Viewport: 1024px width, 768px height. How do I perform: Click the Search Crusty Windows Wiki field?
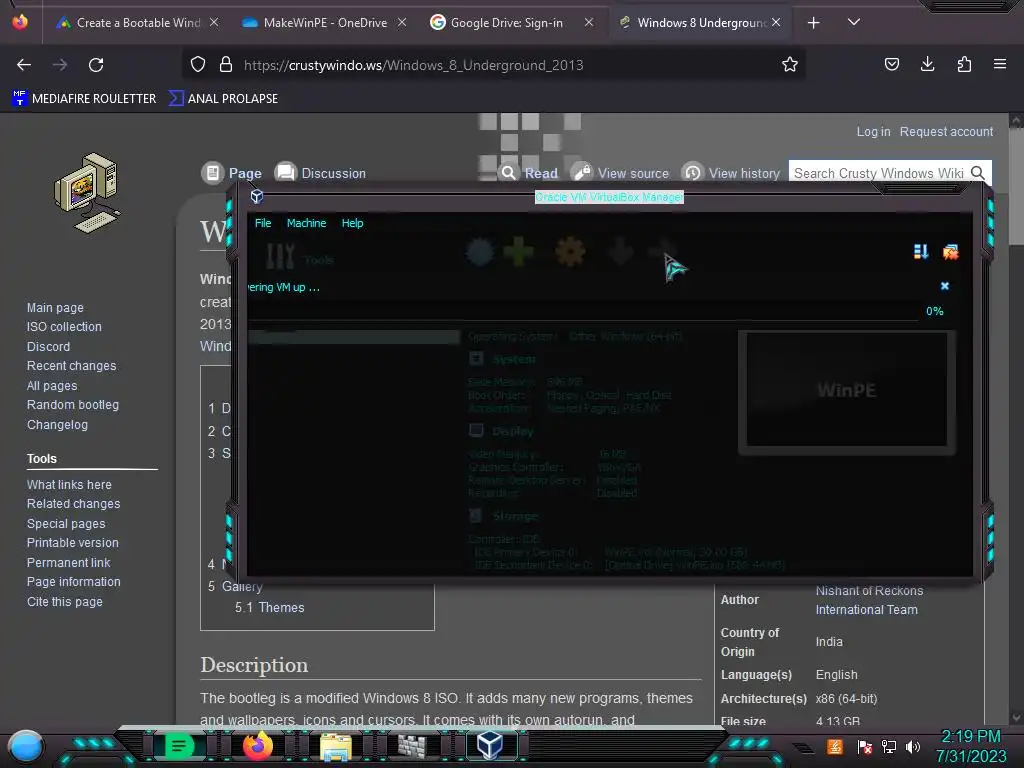pyautogui.click(x=879, y=173)
